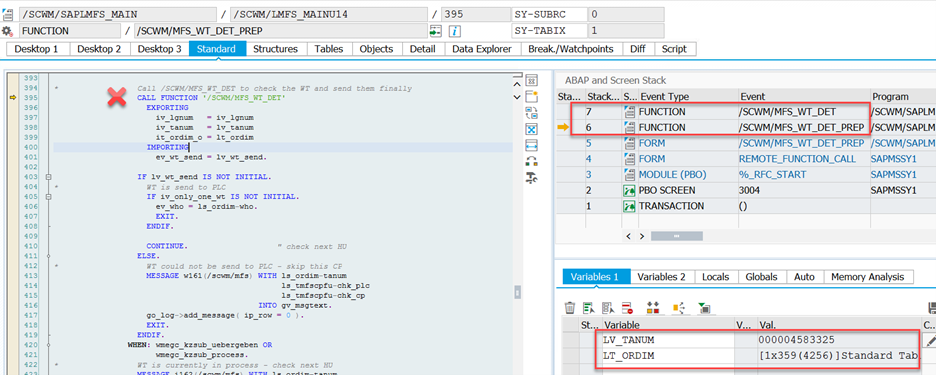
Task: Open the Objects tab
Action: (377, 49)
